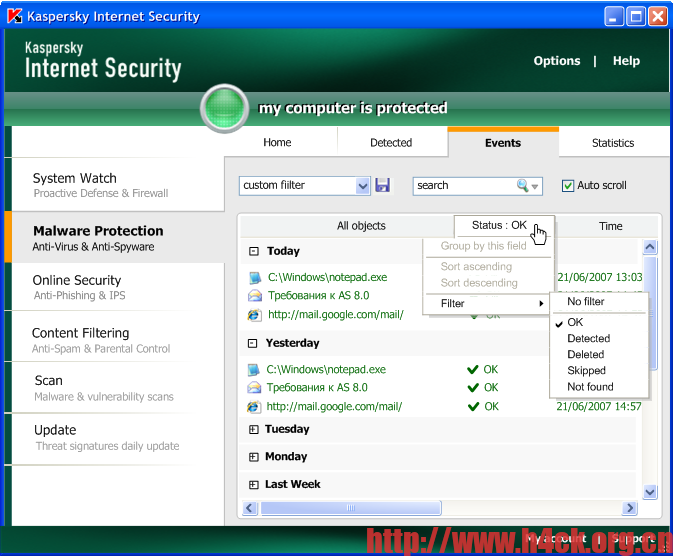The width and height of the screenshot is (673, 556).
Task: Open the Update section in sidebar
Action: click(118, 437)
